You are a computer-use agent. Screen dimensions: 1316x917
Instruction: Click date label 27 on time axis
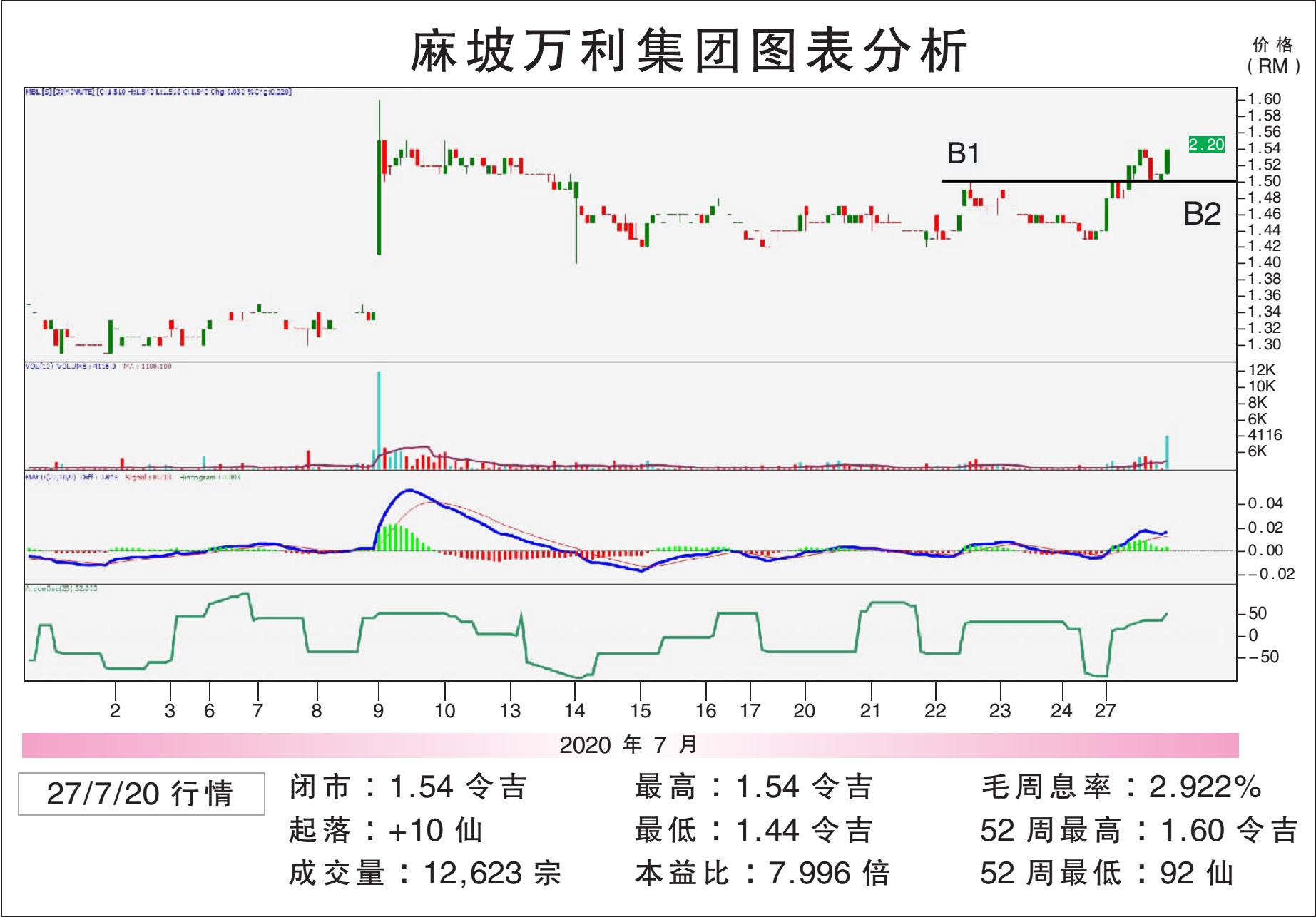coord(1106,710)
